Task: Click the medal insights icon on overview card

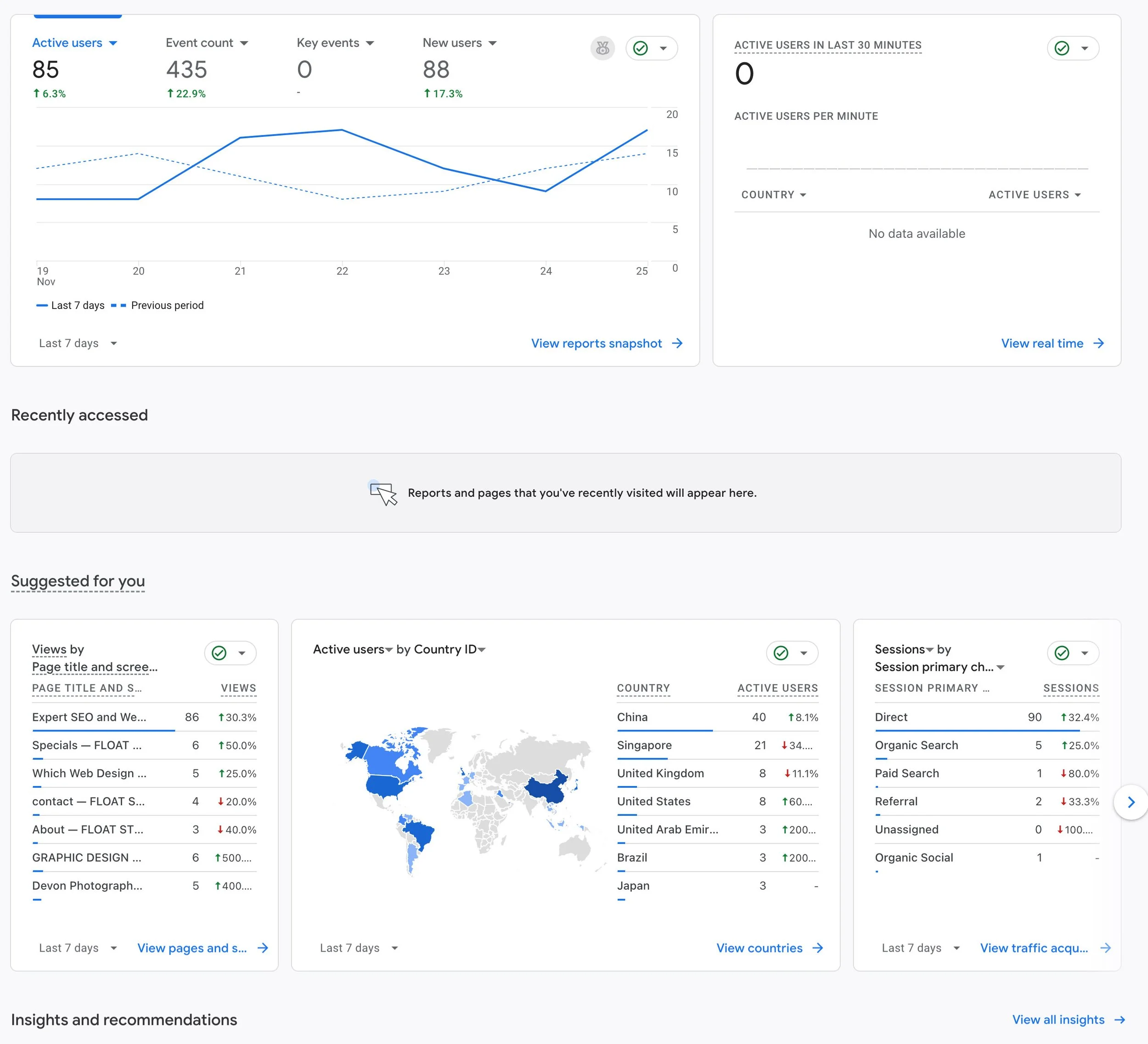Action: click(602, 48)
